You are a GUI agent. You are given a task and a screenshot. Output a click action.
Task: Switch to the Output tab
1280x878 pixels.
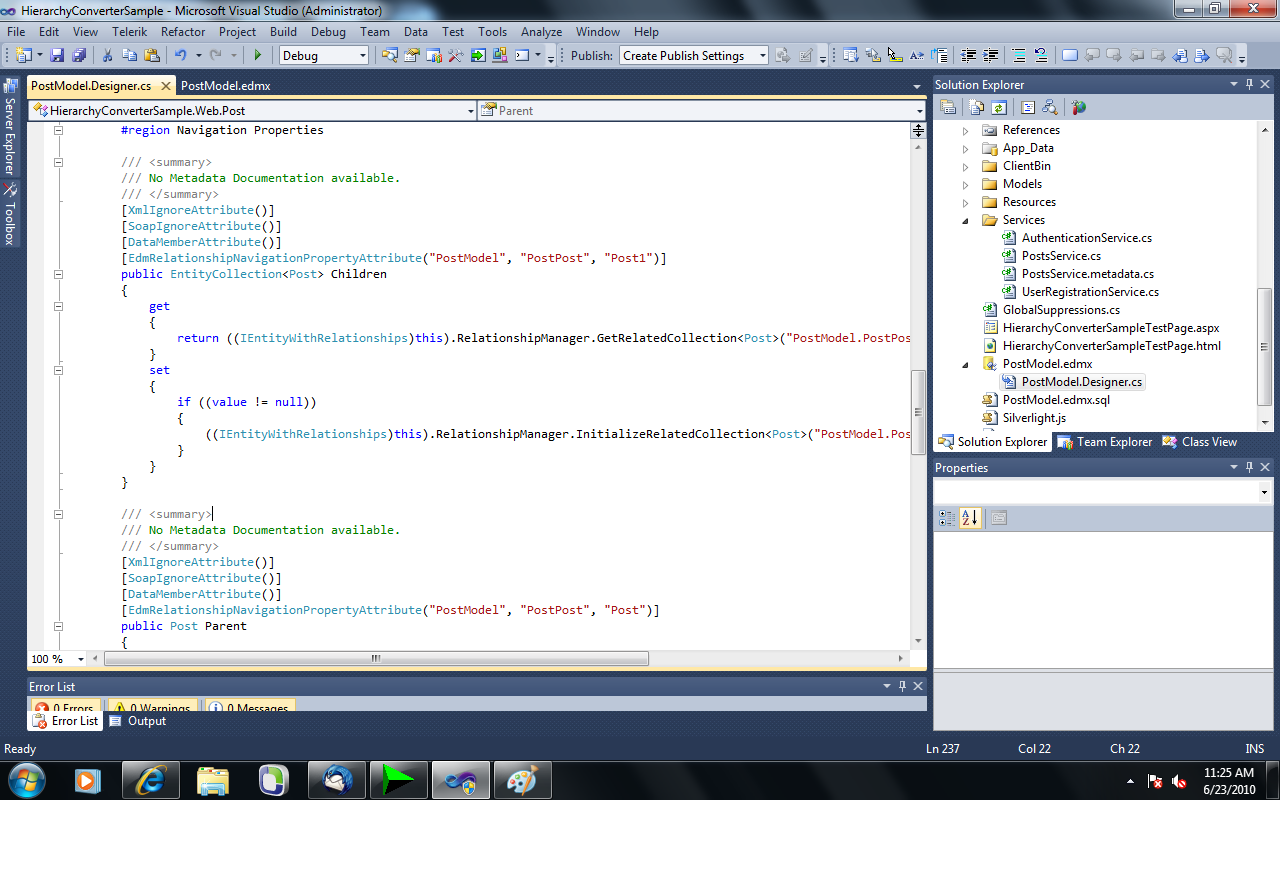click(x=137, y=721)
